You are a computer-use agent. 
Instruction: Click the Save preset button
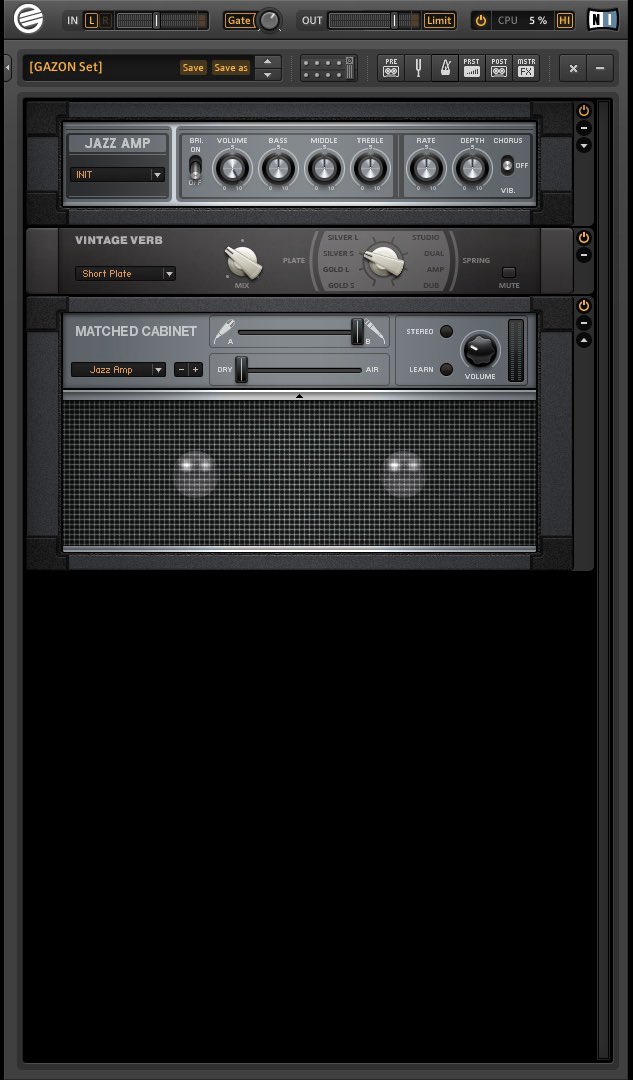(193, 68)
